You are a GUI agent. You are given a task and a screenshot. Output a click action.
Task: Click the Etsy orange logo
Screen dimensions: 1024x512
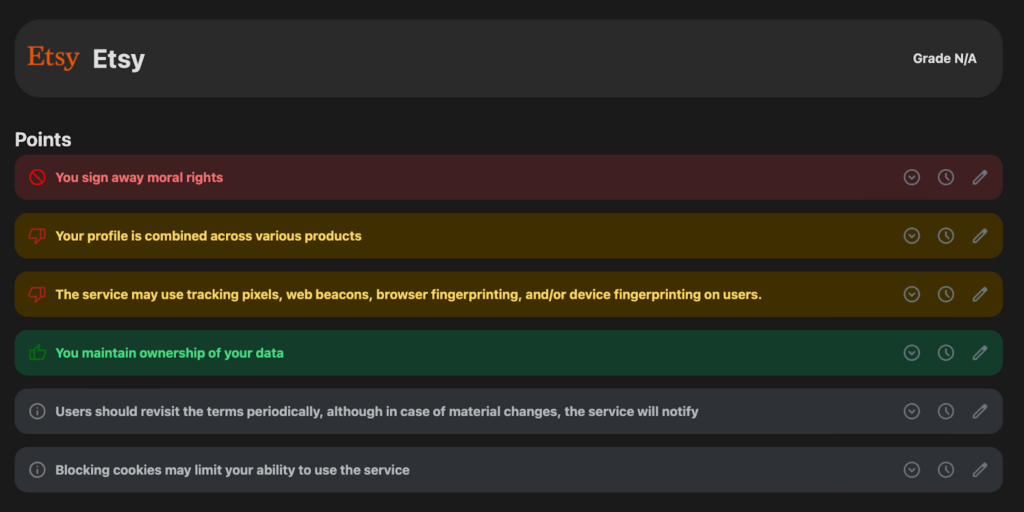53,57
